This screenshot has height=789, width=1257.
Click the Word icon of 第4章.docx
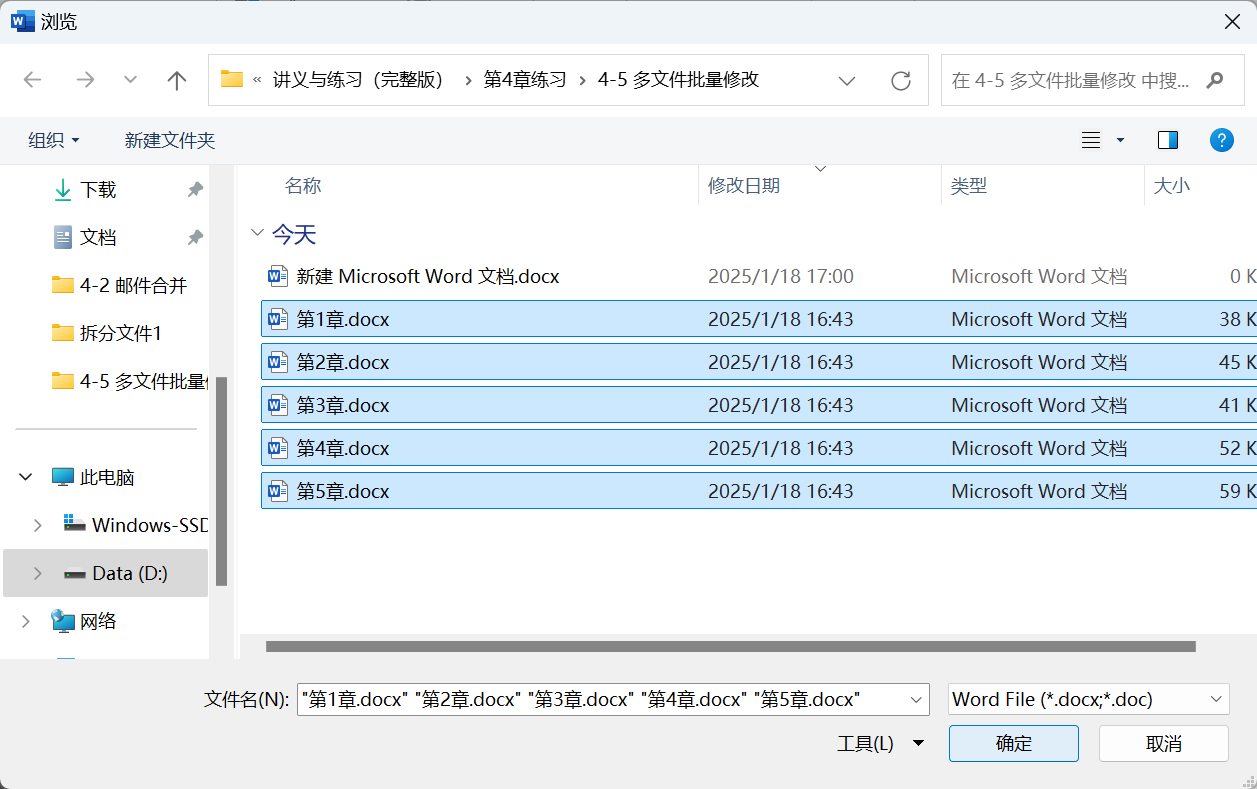277,448
